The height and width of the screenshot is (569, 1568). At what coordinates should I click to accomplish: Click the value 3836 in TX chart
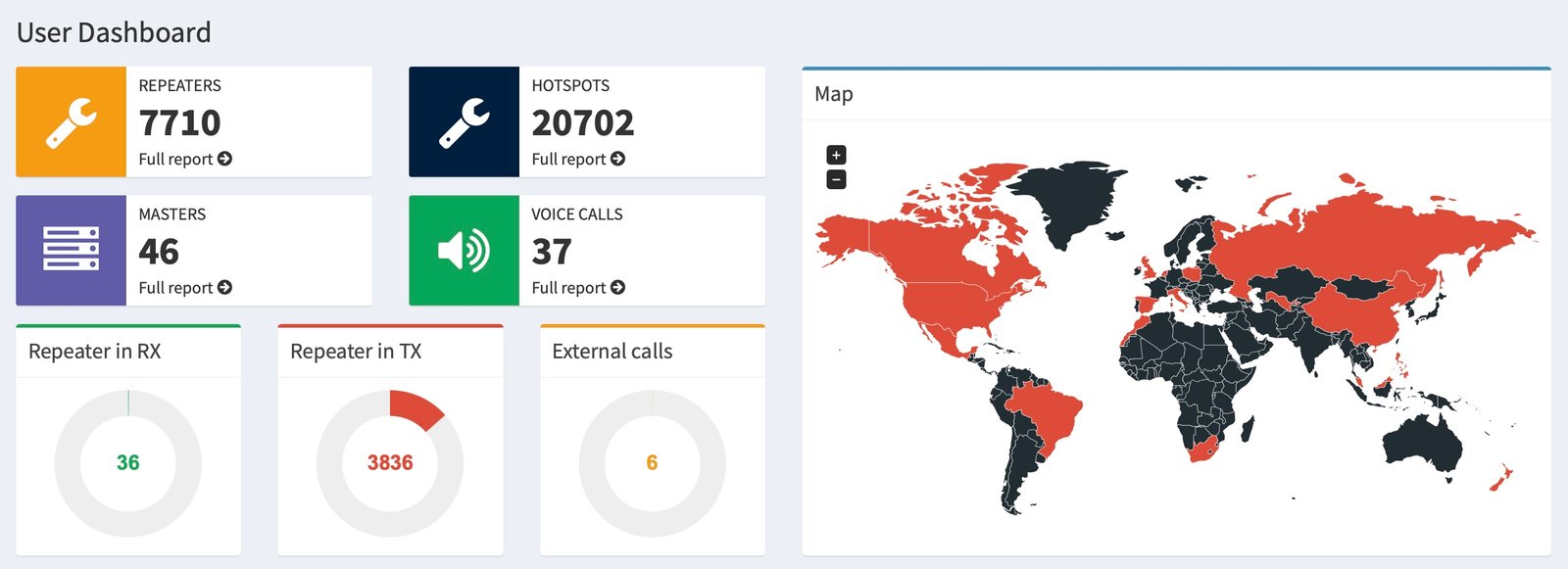(x=390, y=462)
